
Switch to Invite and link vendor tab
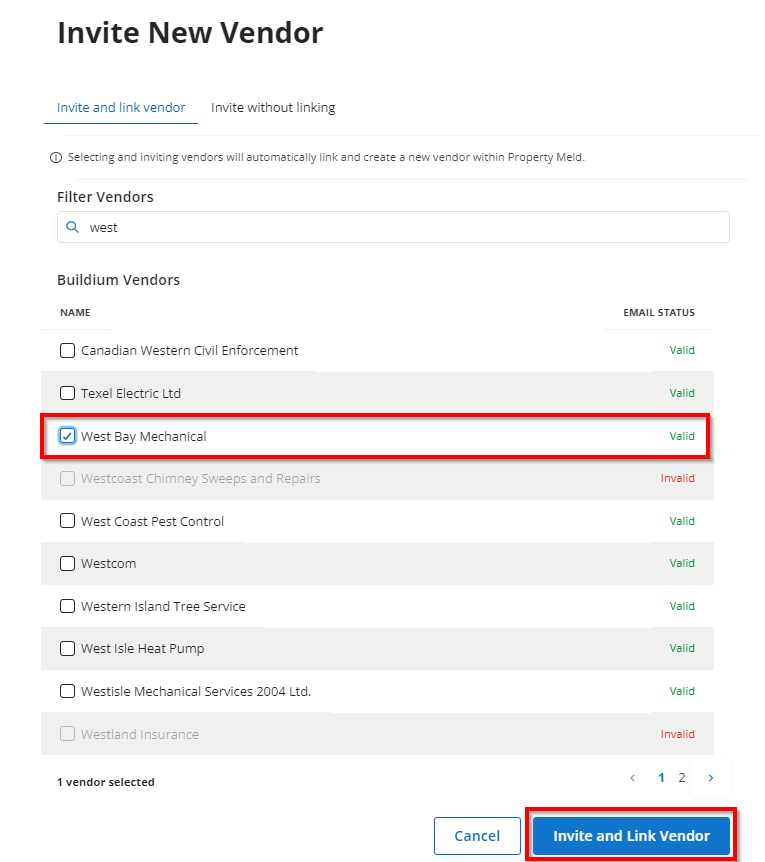tap(121, 107)
